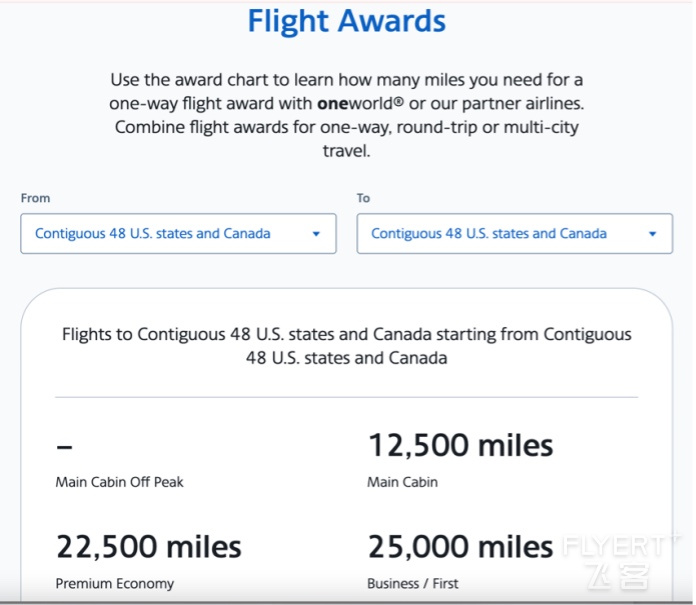Click the From dropdown arrow icon

(x=316, y=234)
